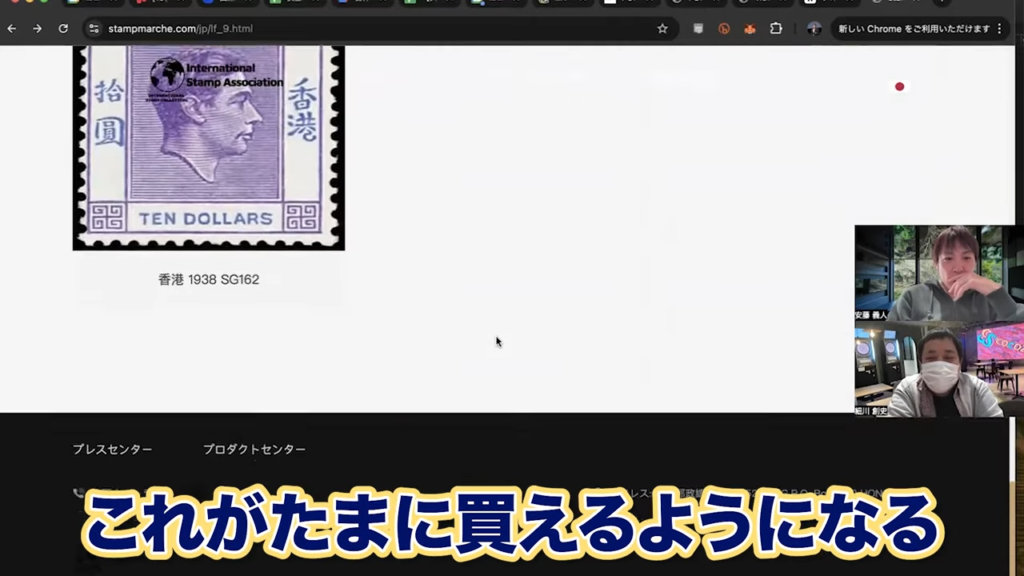Open the Chrome three-dot menu
Screen dimensions: 1024x576
(x=1000, y=29)
